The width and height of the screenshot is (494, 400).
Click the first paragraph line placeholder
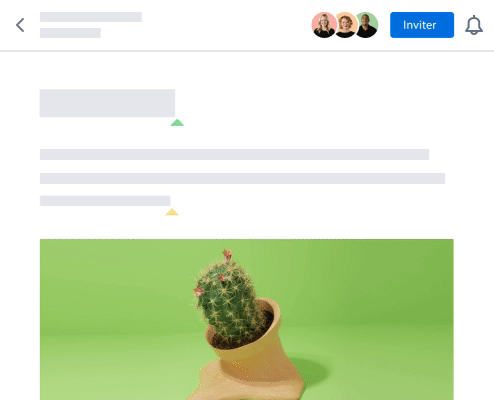[x=234, y=154]
